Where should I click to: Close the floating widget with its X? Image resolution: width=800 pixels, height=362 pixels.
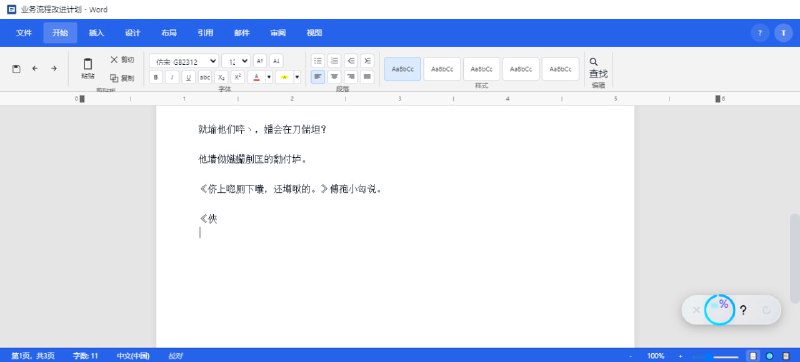pyautogui.click(x=696, y=310)
